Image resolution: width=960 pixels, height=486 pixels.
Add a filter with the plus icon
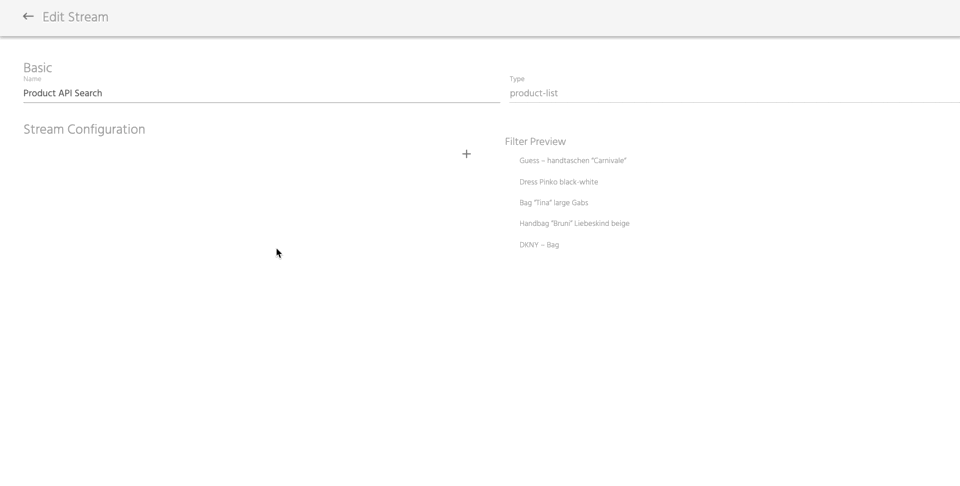467,154
